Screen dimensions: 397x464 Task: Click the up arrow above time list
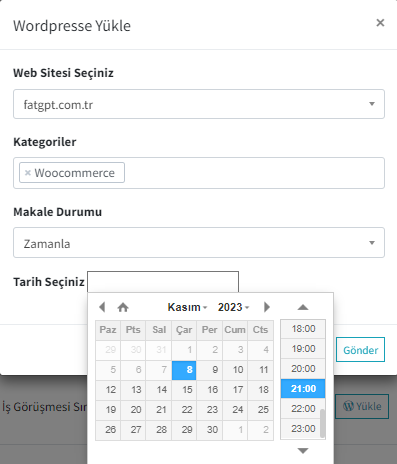click(303, 307)
